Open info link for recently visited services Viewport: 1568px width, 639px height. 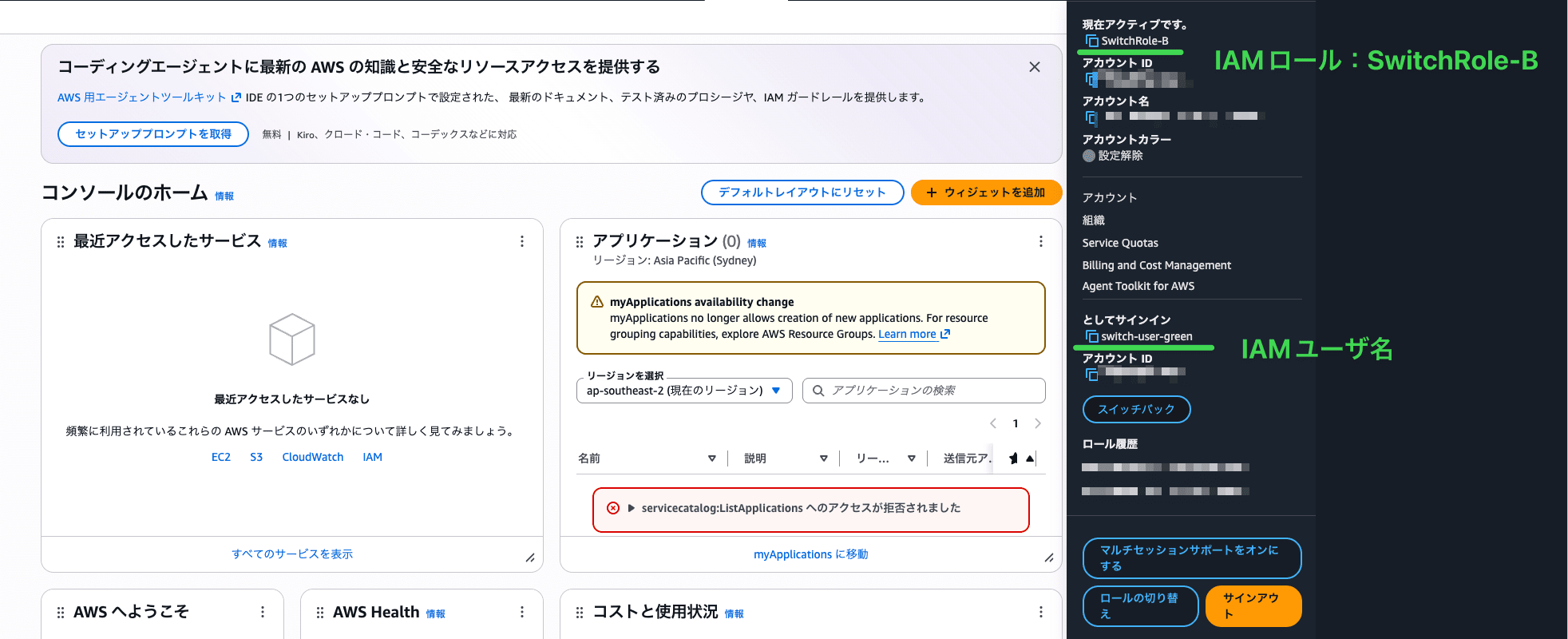pyautogui.click(x=277, y=244)
